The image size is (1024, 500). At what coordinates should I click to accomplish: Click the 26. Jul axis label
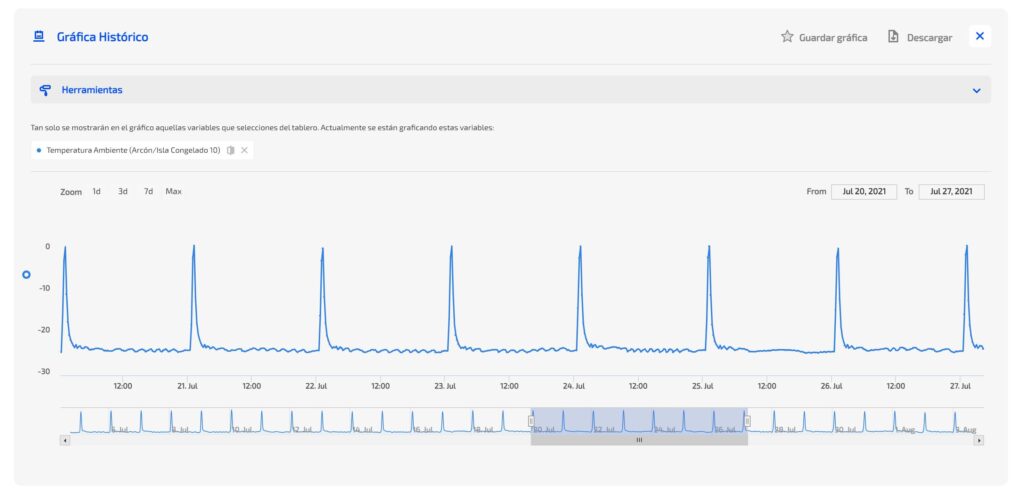(x=831, y=386)
